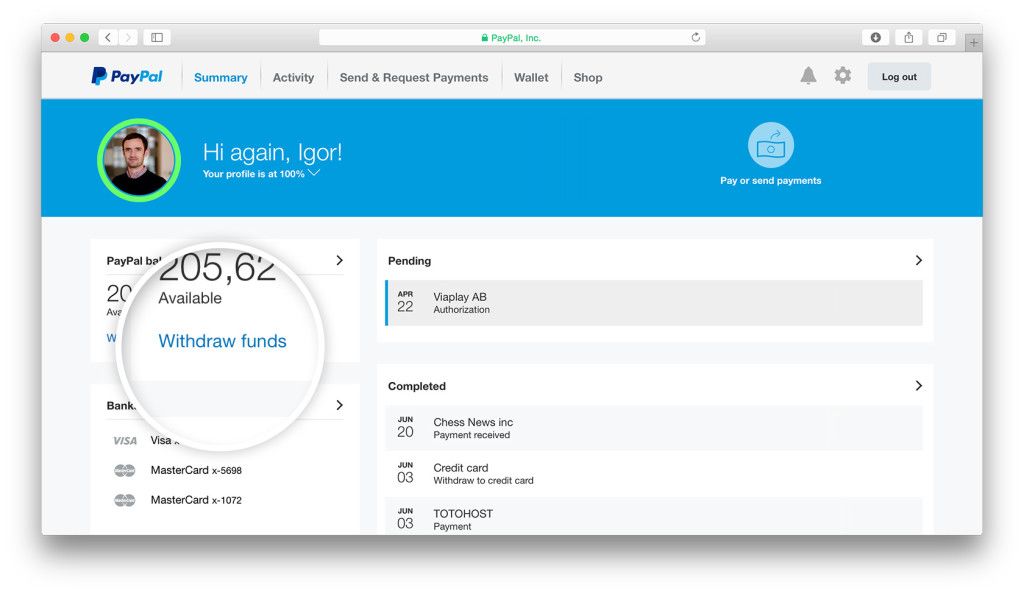This screenshot has height=594, width=1024.
Task: Click the Pay or send payments icon
Action: click(770, 146)
